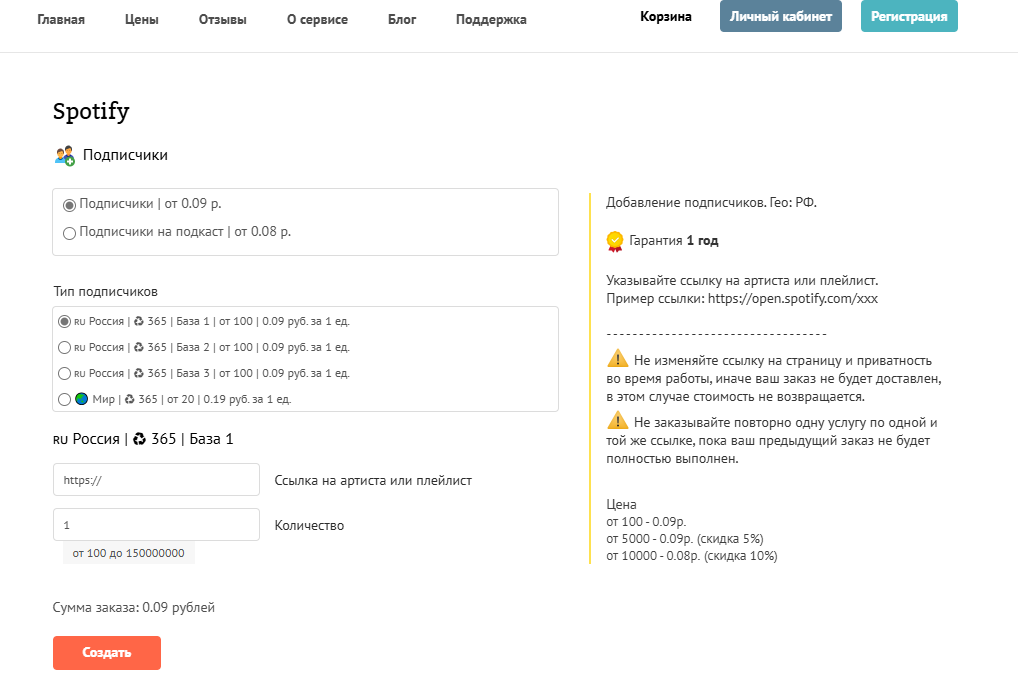Choose the Мир subscriber type radio
Viewport: 1018px width, 676px height.
tap(64, 399)
